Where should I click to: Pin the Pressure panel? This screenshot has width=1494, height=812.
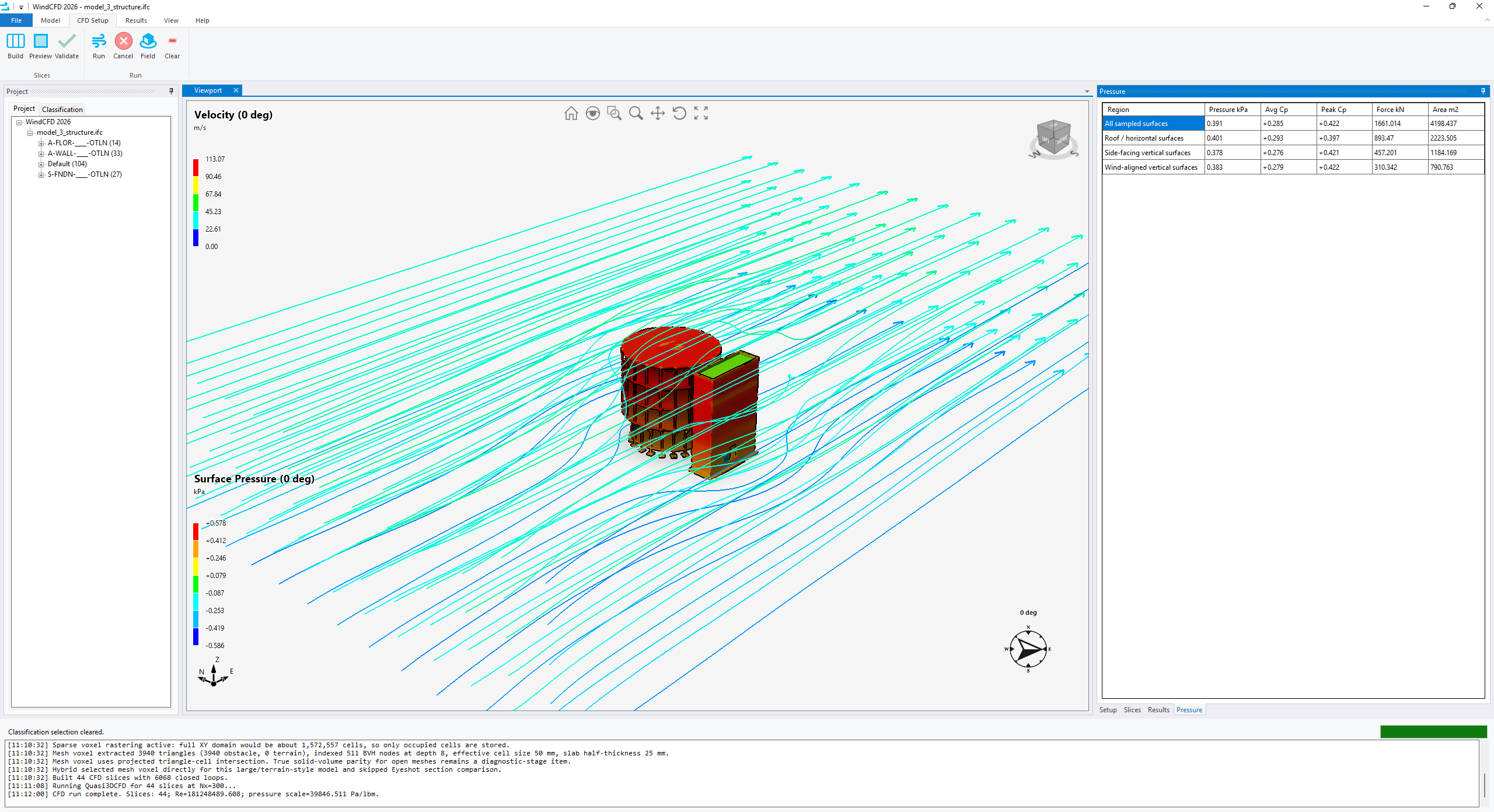(x=1483, y=91)
